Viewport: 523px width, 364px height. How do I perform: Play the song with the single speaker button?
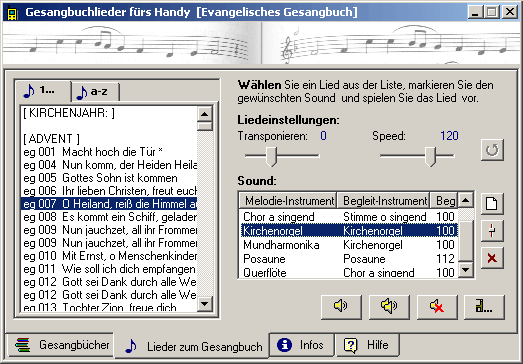[341, 306]
